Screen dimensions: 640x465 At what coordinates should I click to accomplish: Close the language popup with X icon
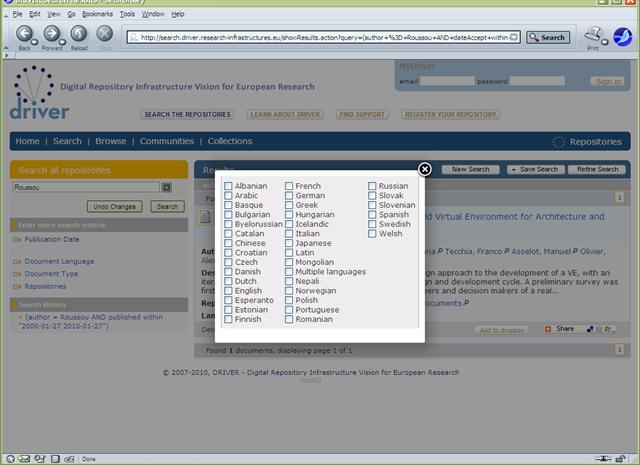424,169
